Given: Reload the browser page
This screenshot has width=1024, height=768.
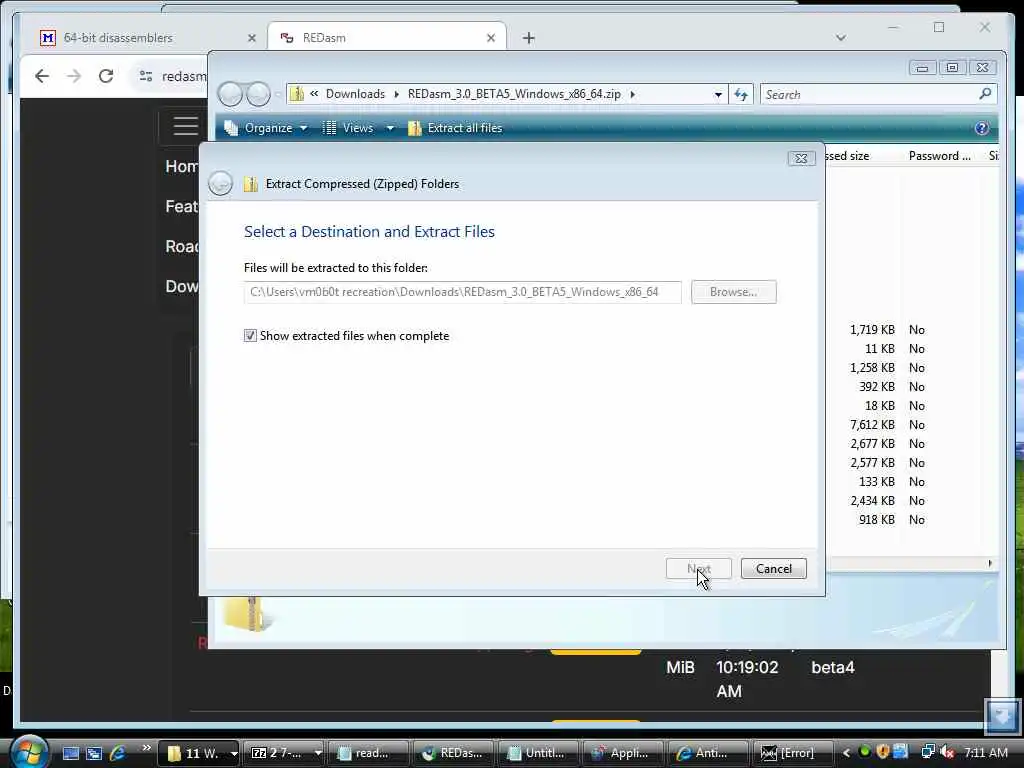Looking at the screenshot, I should pos(106,76).
